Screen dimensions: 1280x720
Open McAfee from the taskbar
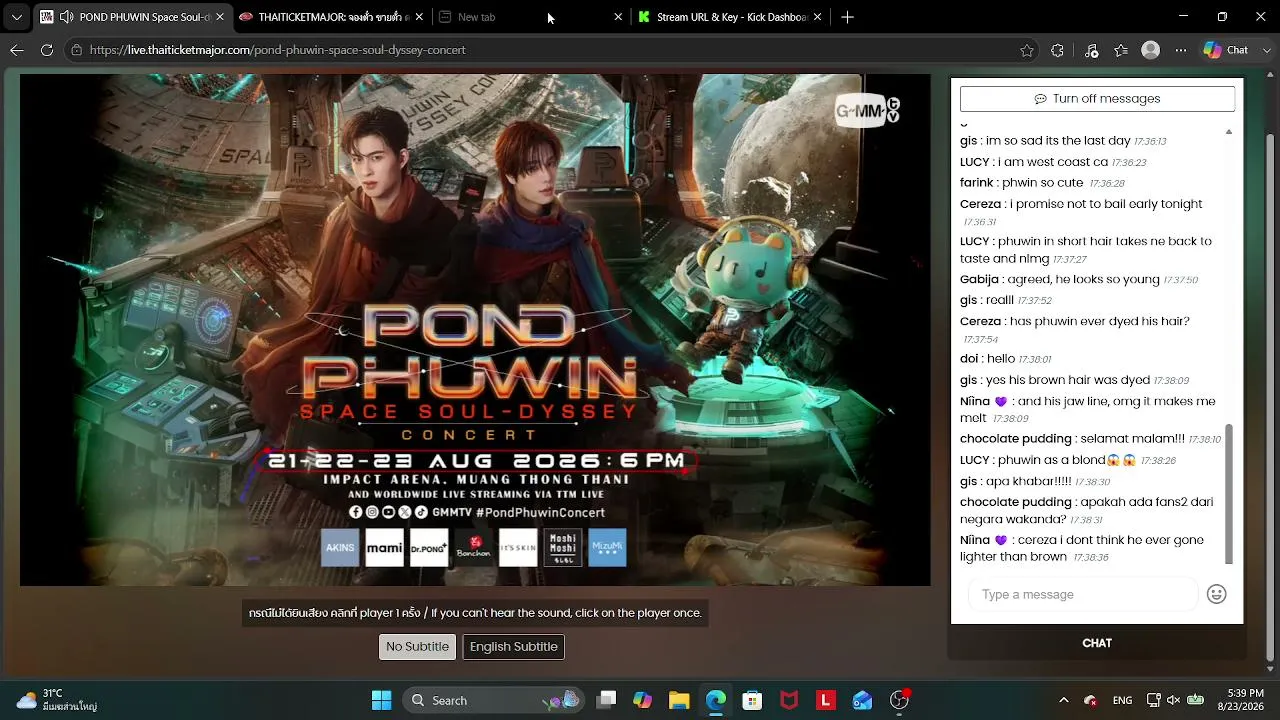(x=789, y=700)
